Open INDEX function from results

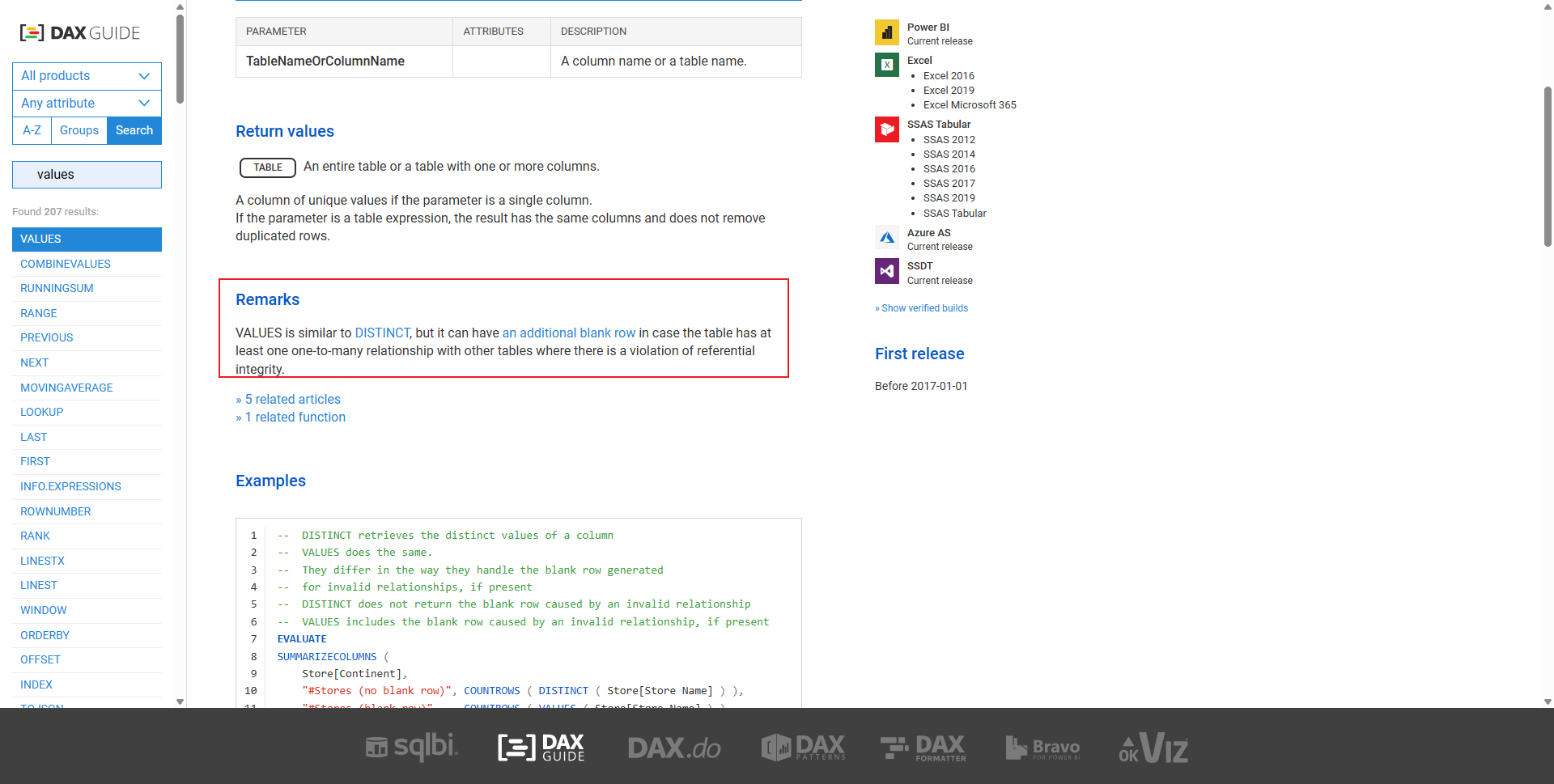87,685
